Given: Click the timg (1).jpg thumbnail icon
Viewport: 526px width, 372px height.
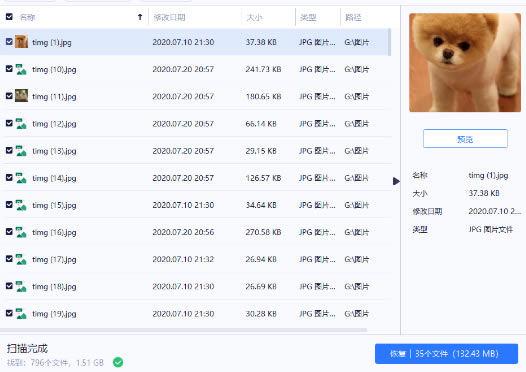Looking at the screenshot, I should click(21, 42).
